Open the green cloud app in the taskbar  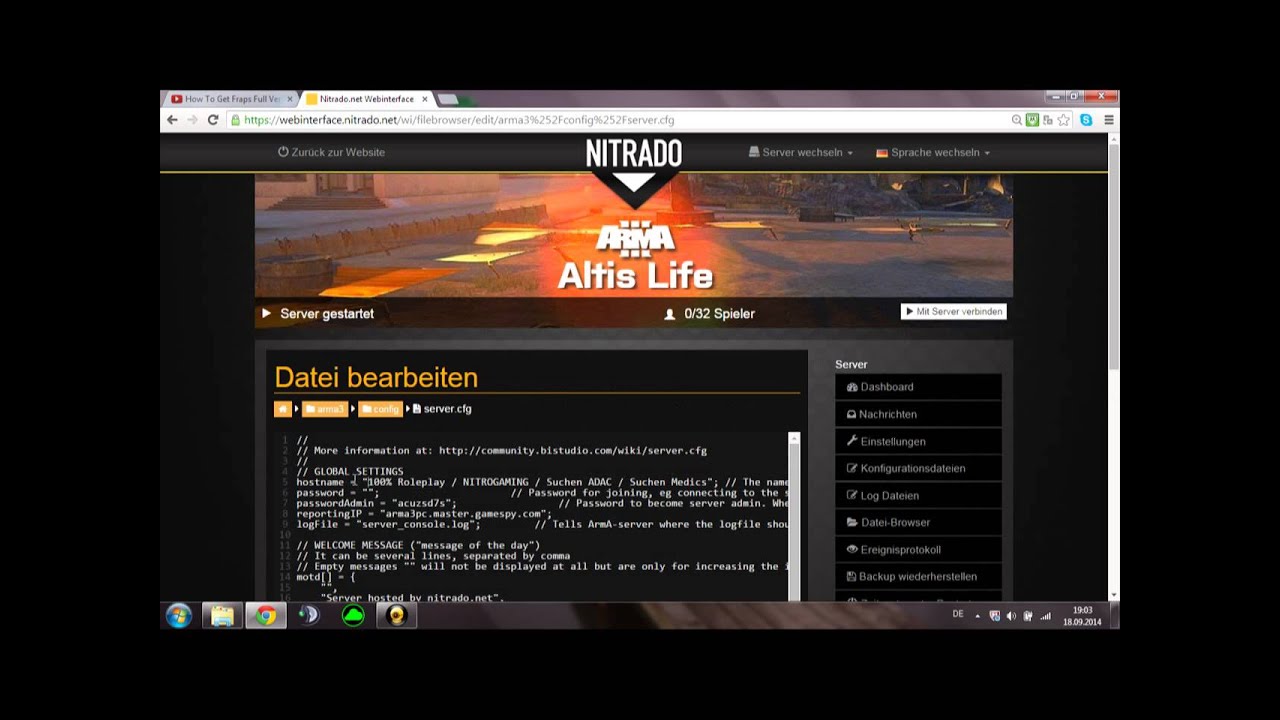tap(353, 615)
